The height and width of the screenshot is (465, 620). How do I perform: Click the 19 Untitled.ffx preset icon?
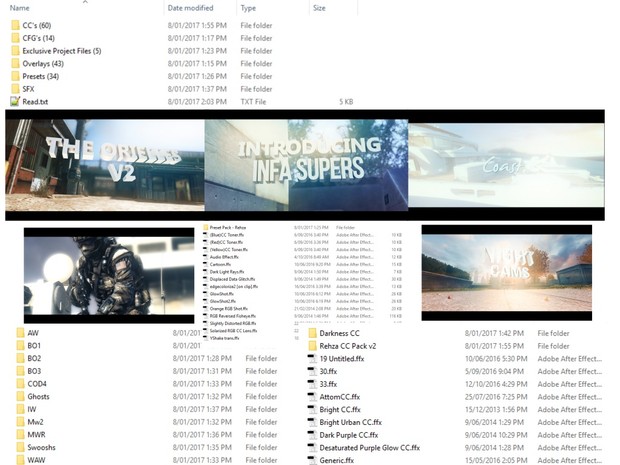(x=312, y=359)
